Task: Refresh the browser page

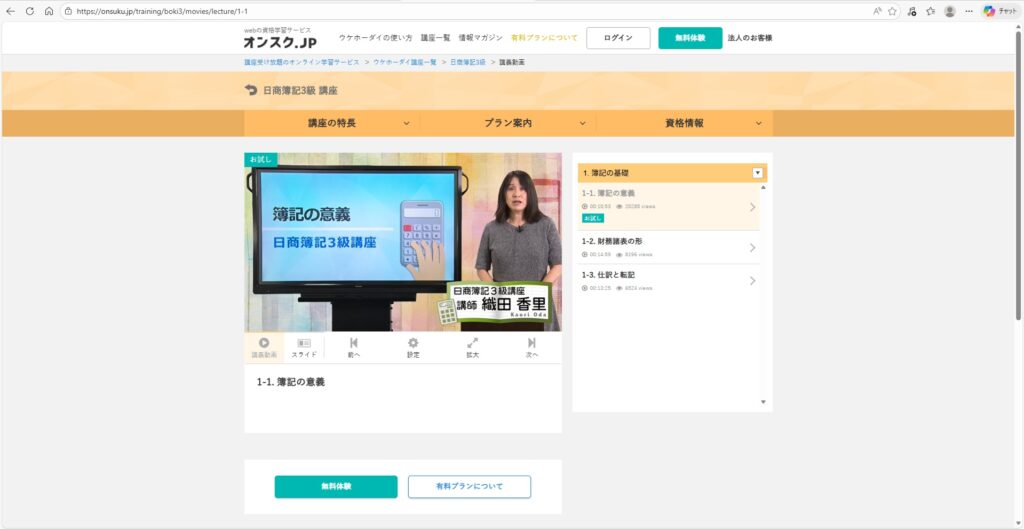Action: point(30,11)
